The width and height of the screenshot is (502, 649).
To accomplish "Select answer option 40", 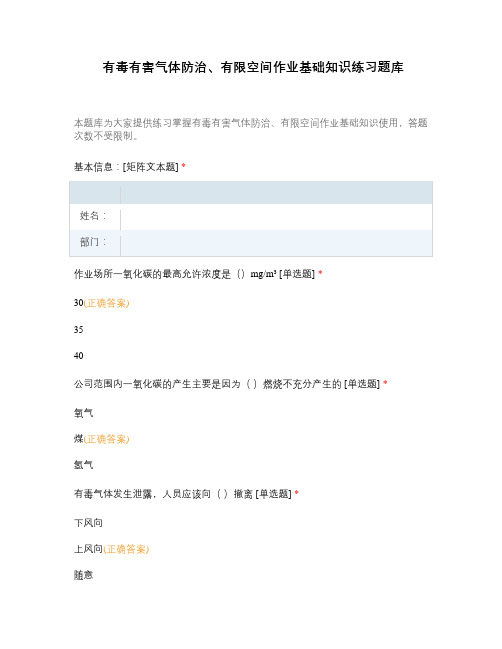I will pos(79,356).
